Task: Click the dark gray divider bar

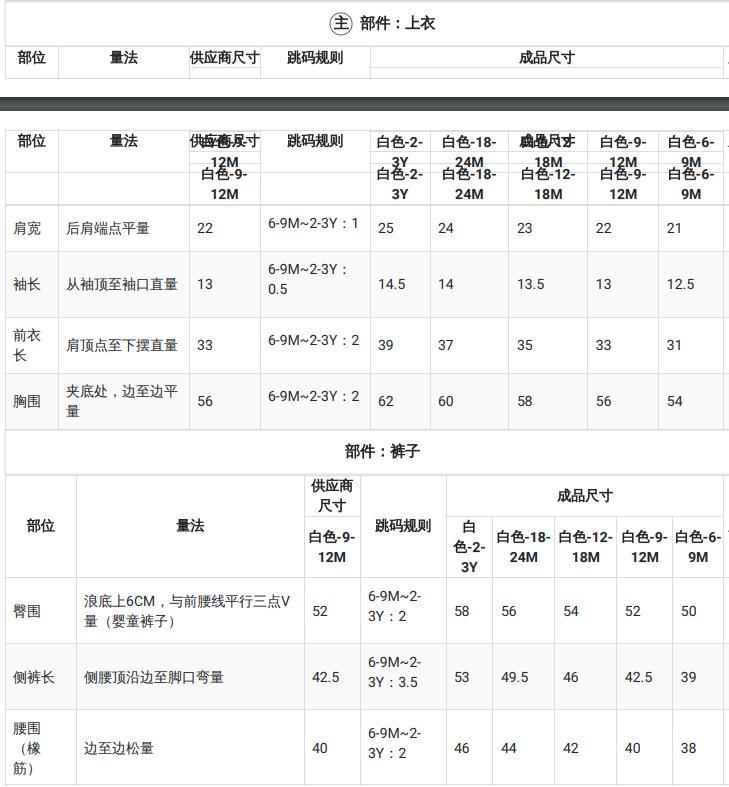Action: (364, 103)
